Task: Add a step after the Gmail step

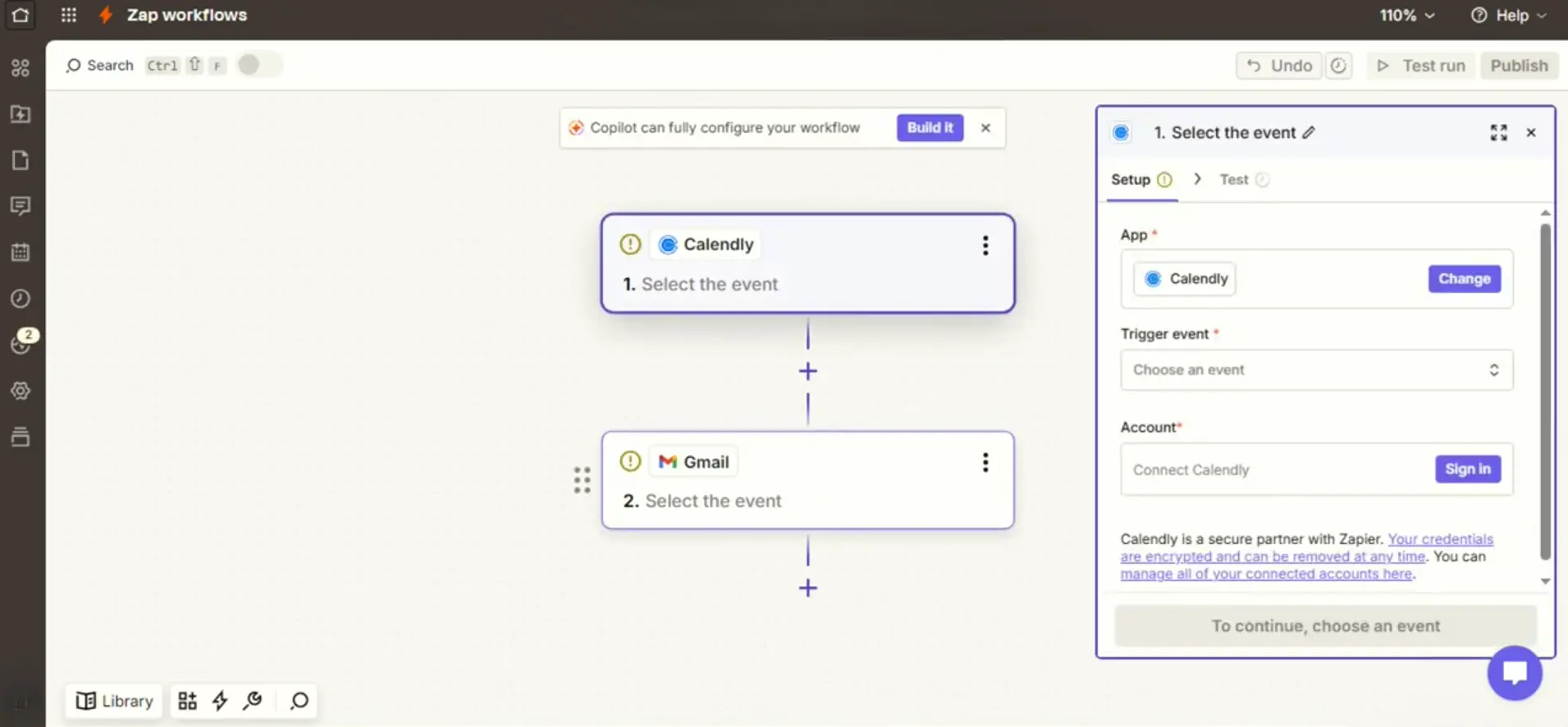Action: [807, 588]
